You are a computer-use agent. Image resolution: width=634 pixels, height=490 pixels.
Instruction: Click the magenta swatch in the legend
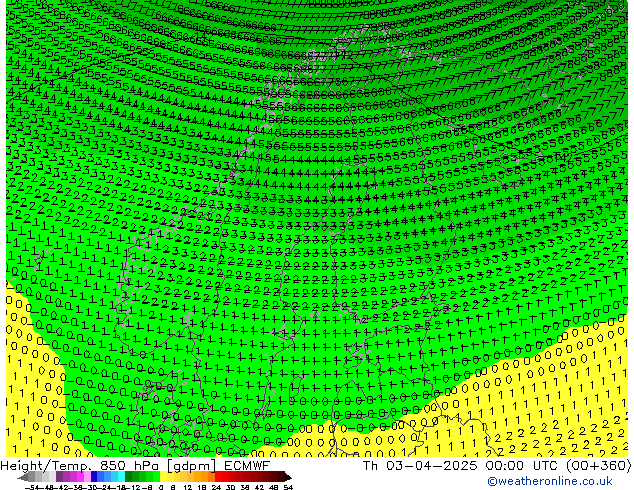(x=80, y=477)
